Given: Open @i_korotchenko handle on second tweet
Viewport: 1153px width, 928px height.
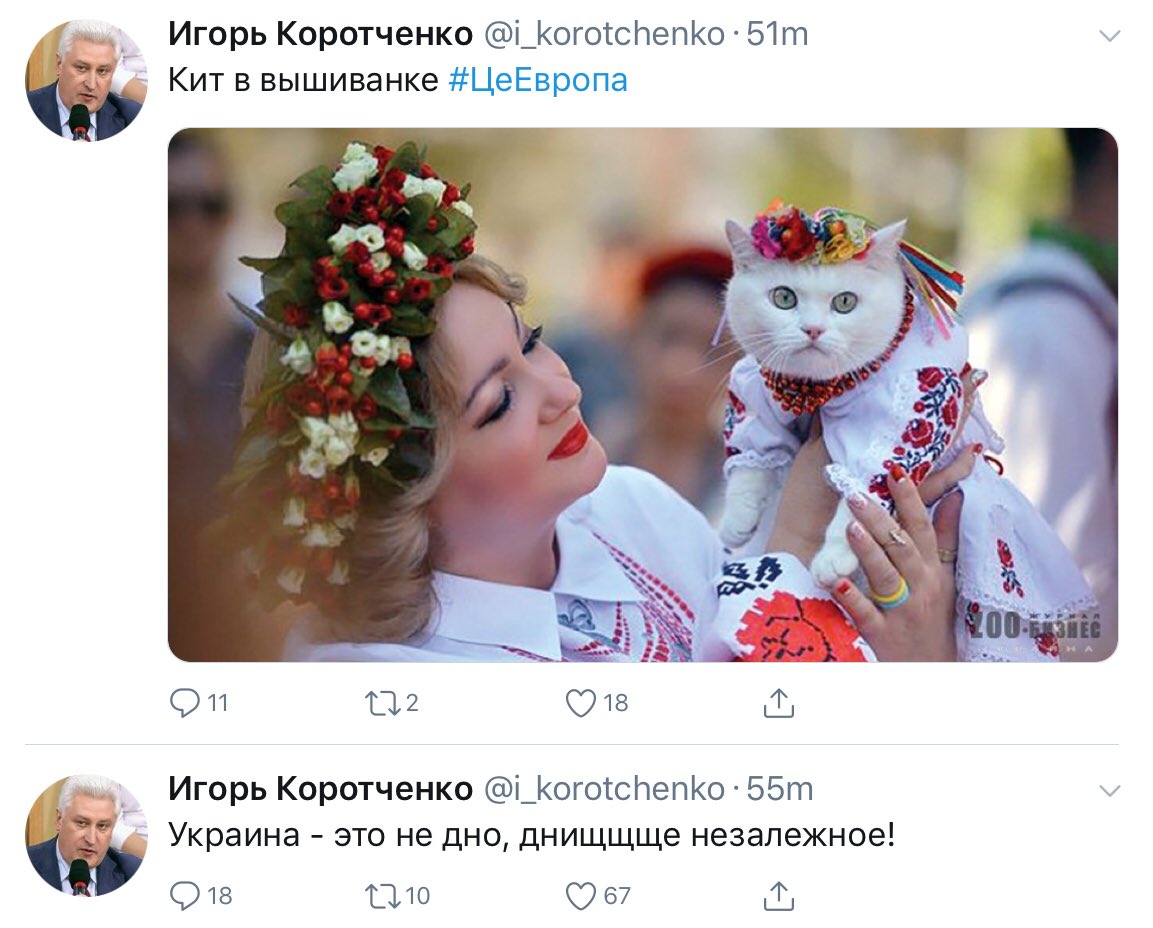Looking at the screenshot, I should click(x=604, y=789).
